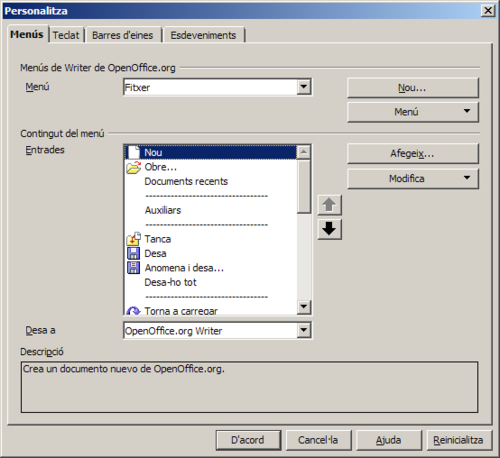This screenshot has width=500, height=458.
Task: Click the Afegeix... button
Action: coord(413,154)
